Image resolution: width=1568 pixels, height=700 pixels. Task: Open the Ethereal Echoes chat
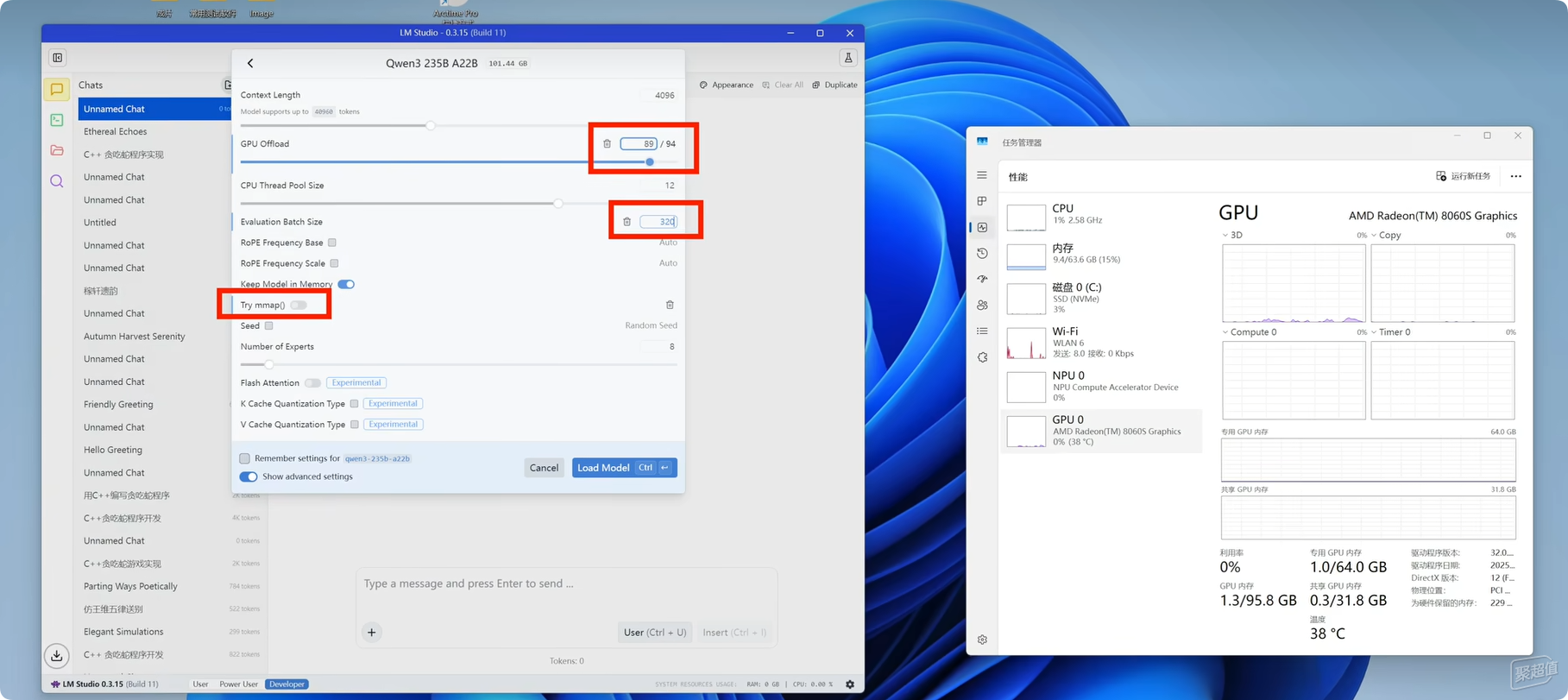pyautogui.click(x=116, y=132)
